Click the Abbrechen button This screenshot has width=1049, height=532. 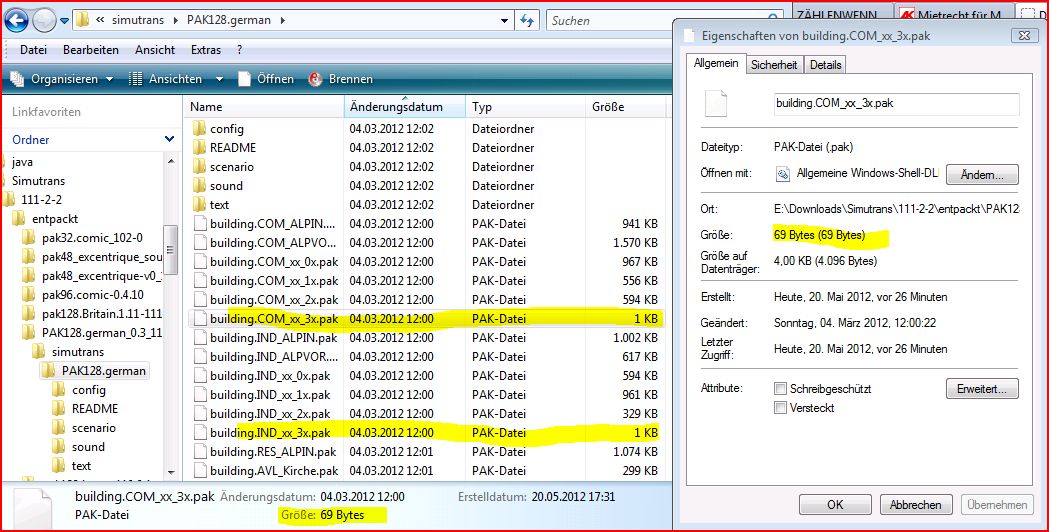coord(914,505)
